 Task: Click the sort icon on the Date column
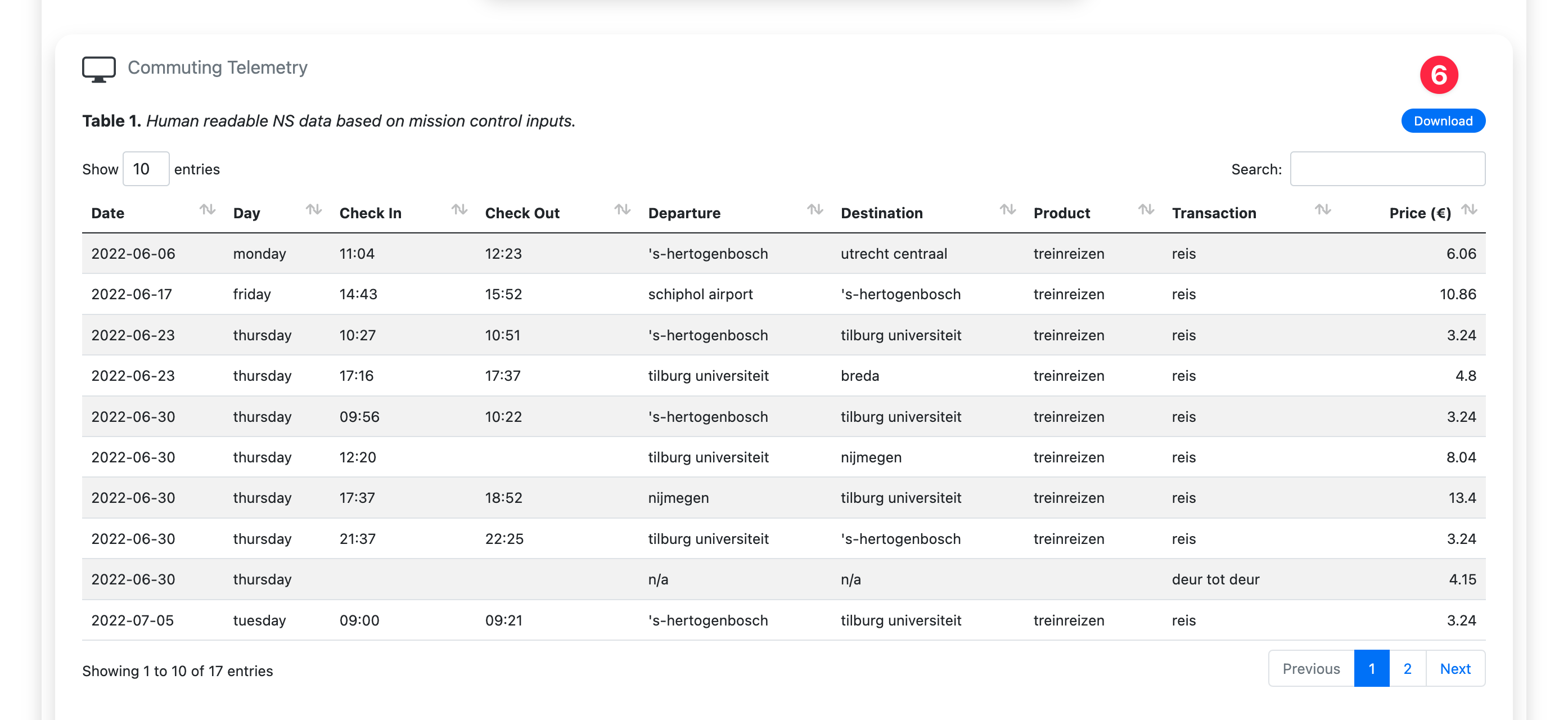[x=207, y=210]
